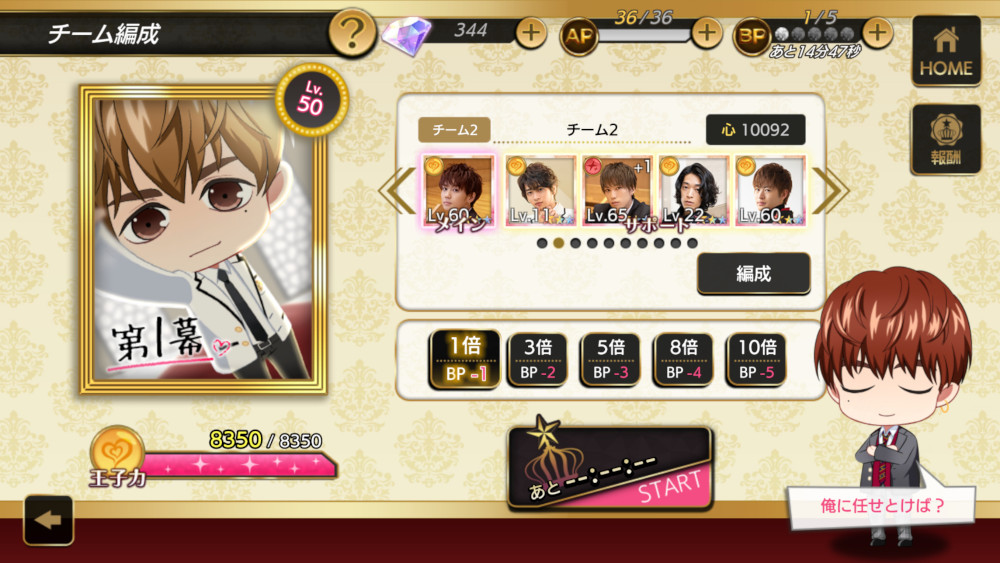1000x563 pixels.
Task: Open the チーム2 team tab
Action: coord(454,129)
